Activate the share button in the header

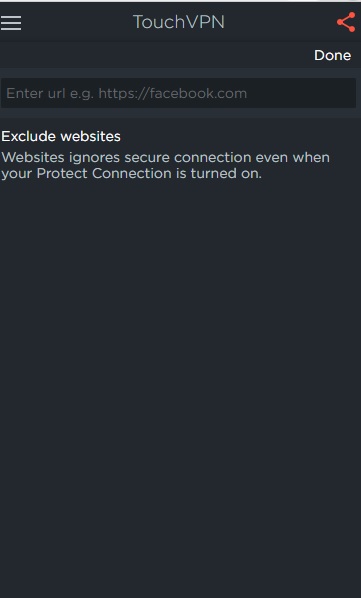[x=346, y=22]
